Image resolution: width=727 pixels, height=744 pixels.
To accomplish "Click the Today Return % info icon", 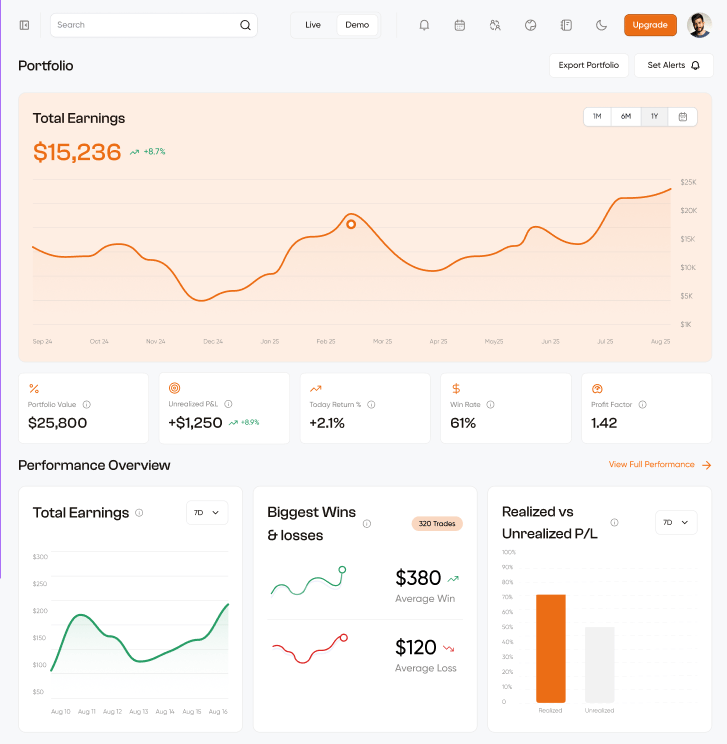I will point(371,405).
